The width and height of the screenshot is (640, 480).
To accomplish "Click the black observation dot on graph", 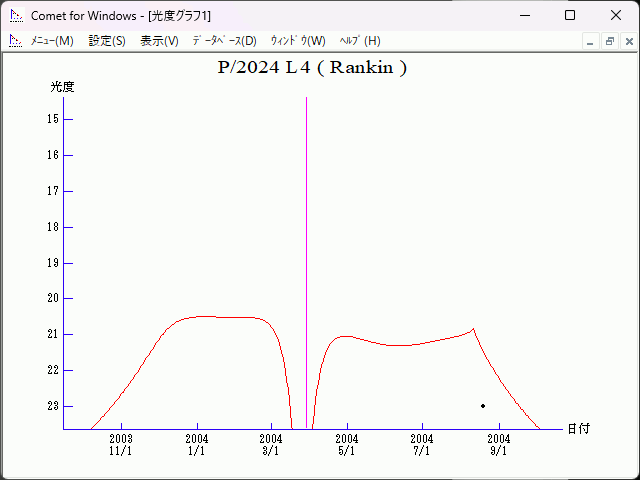I will click(483, 406).
